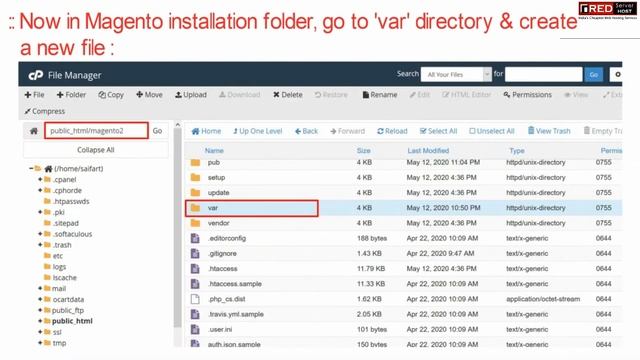
Task: Click the Restore toolbar button
Action: tap(331, 95)
